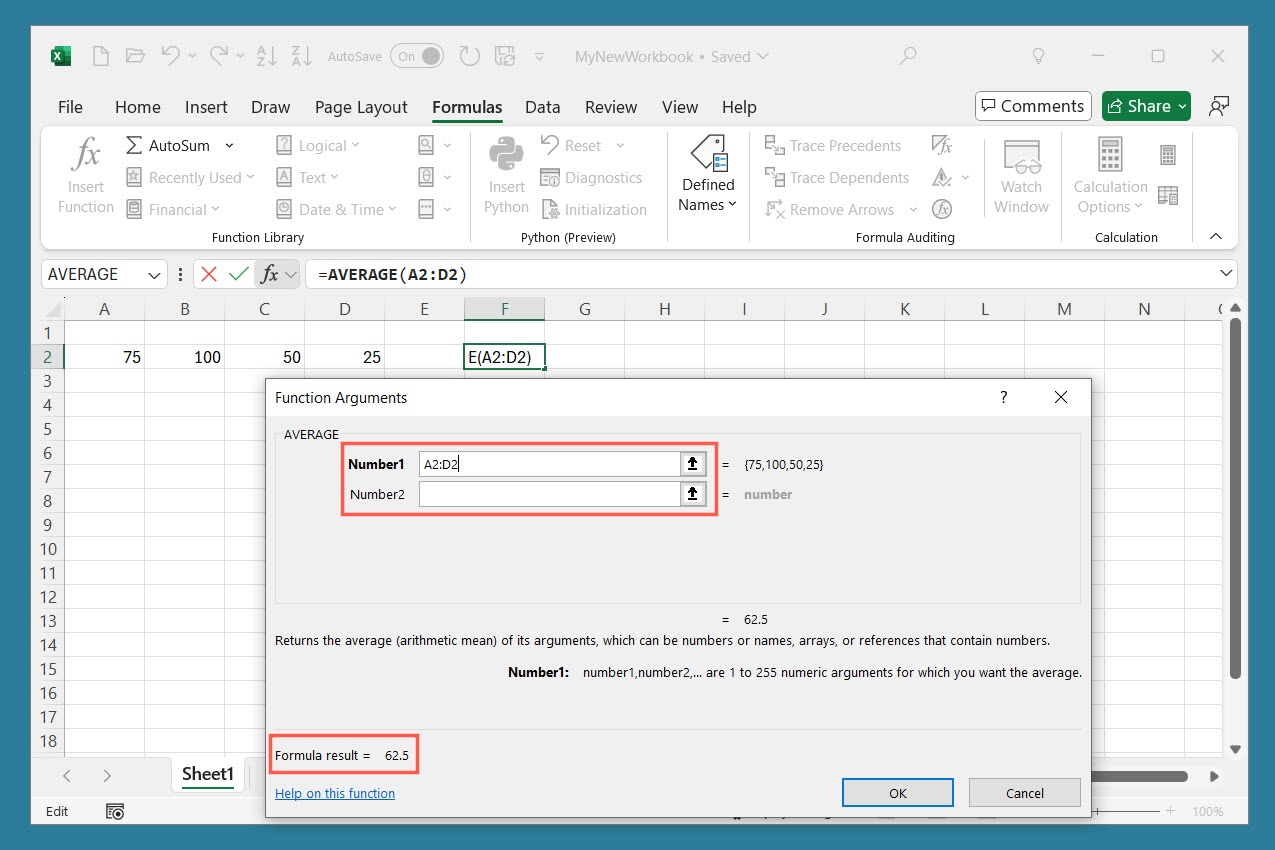
Task: Undo the last action
Action: click(x=171, y=56)
